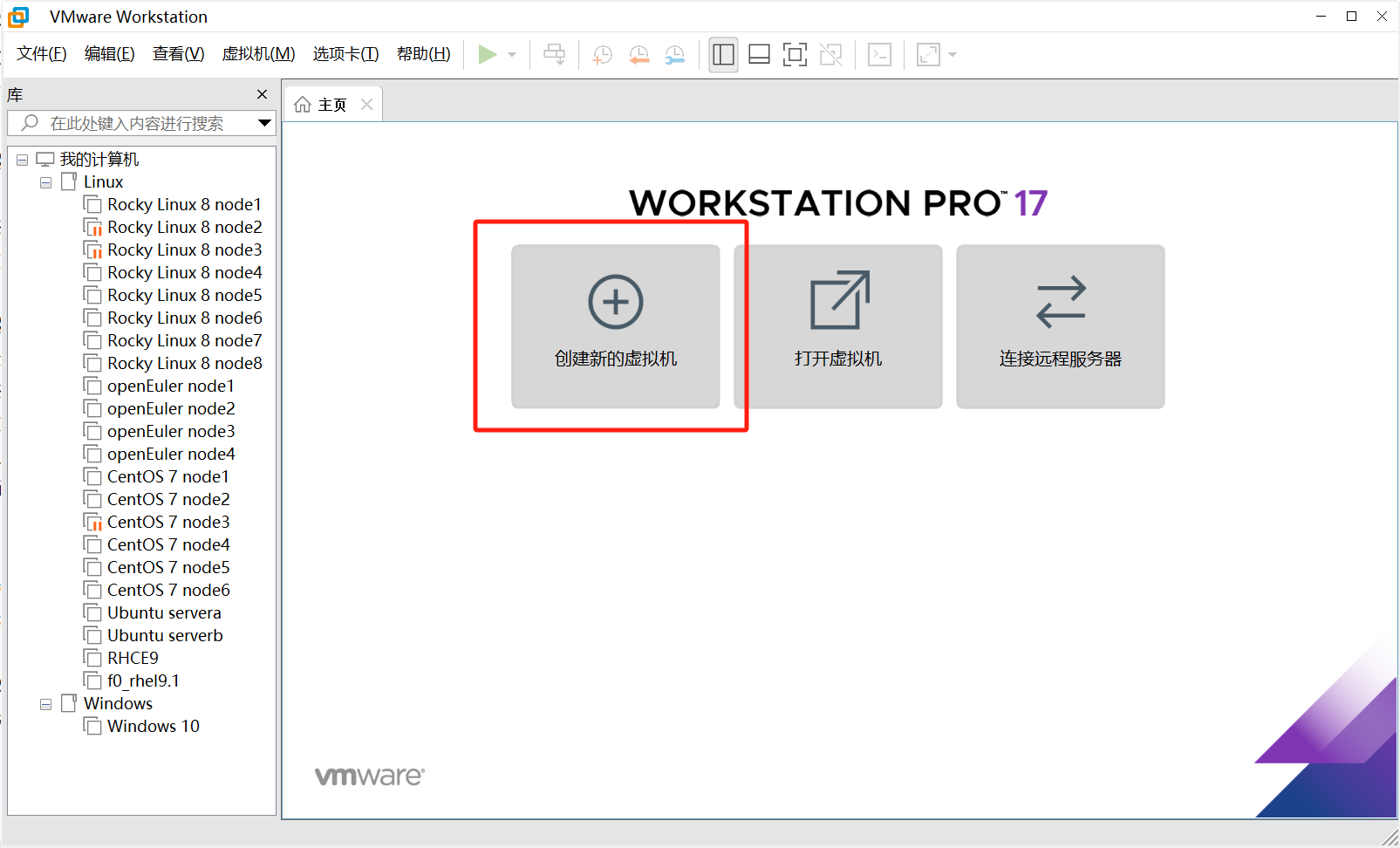Click the Revert to Snapshot toolbar icon
The image size is (1400, 848).
pyautogui.click(x=639, y=55)
